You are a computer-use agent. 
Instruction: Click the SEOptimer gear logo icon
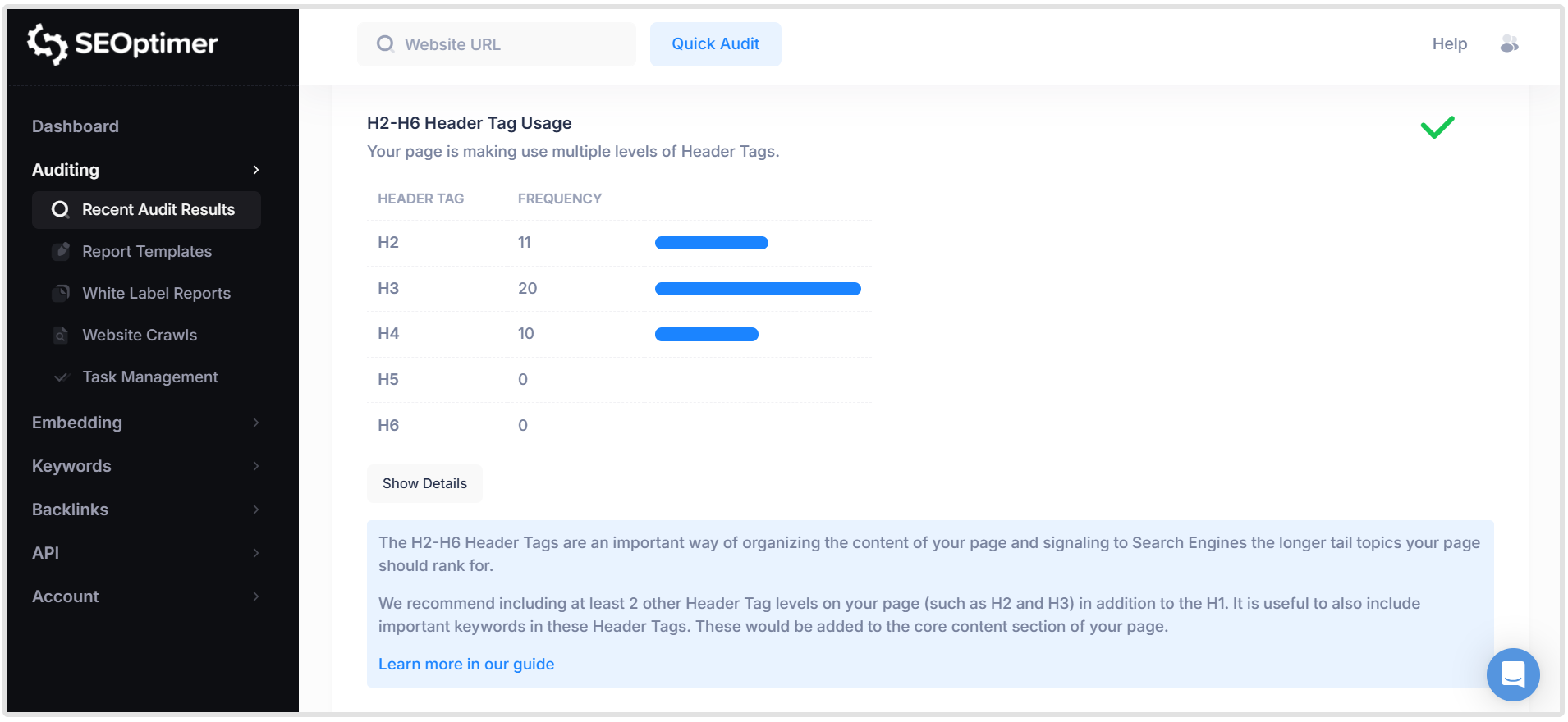(x=47, y=43)
